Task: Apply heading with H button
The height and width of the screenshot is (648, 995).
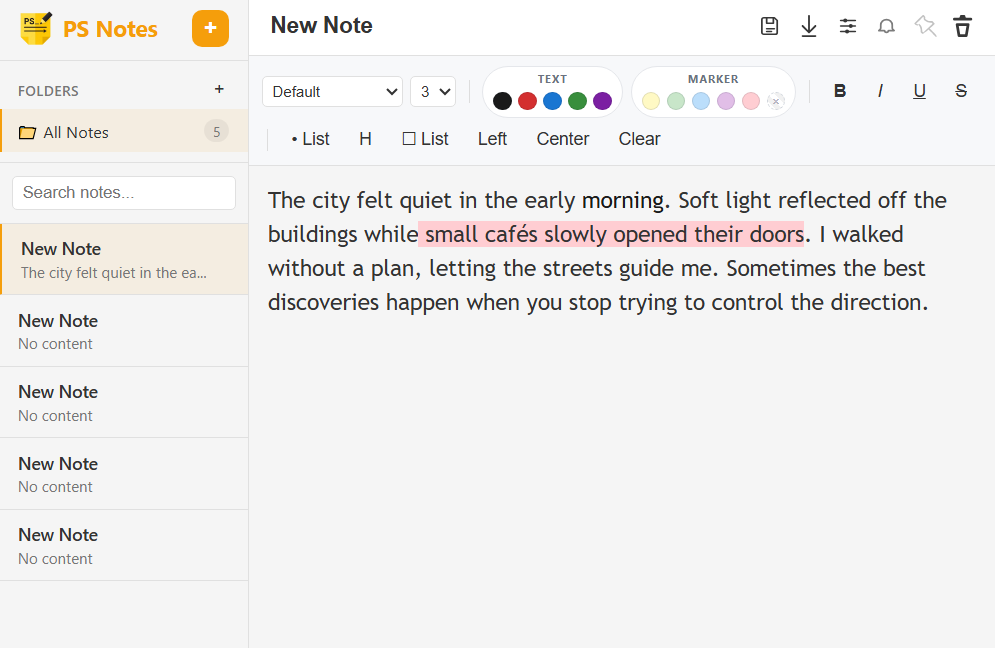Action: 366,139
